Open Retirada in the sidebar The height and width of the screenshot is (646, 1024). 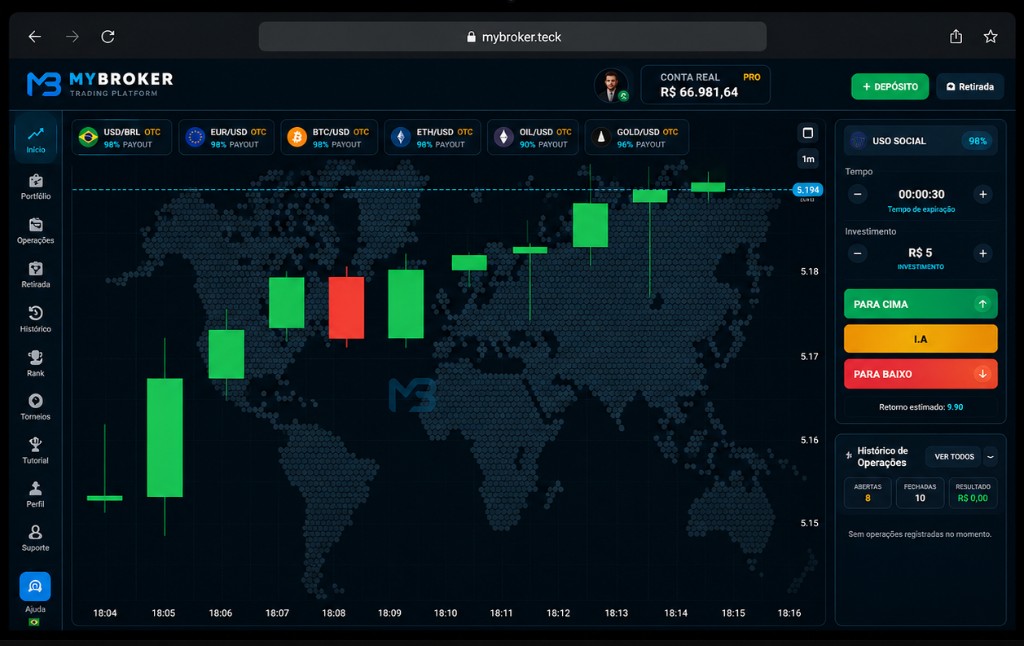pos(36,275)
